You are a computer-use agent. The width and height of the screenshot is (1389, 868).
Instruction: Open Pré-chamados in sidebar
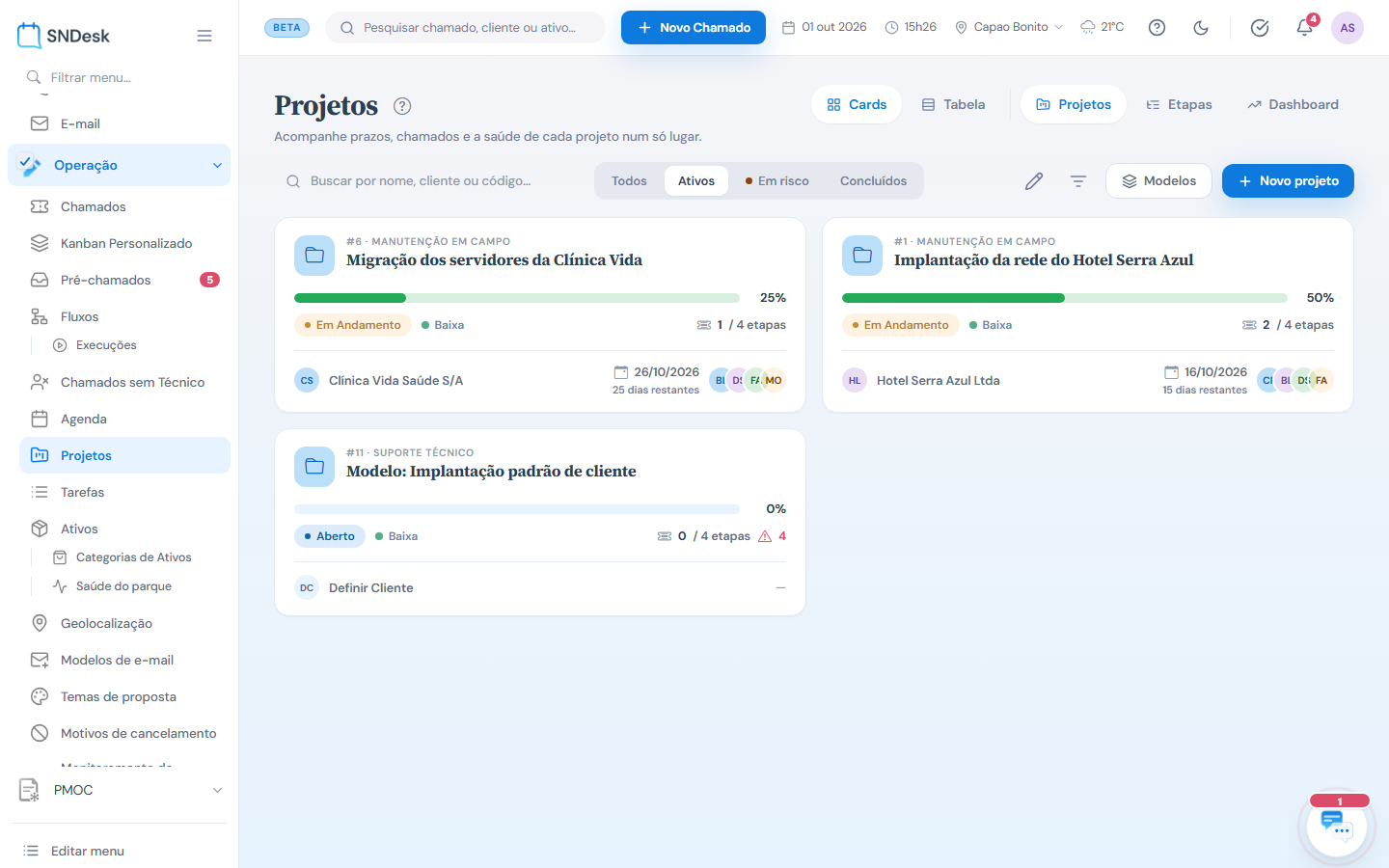coord(124,280)
